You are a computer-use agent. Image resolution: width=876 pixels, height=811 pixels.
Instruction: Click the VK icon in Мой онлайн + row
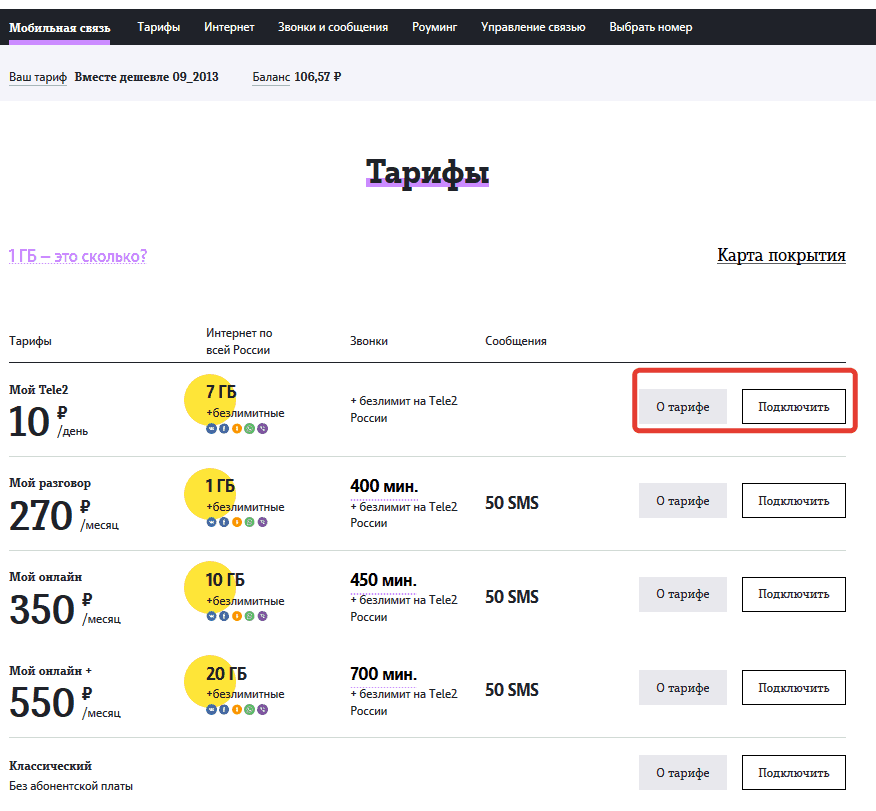[x=211, y=709]
